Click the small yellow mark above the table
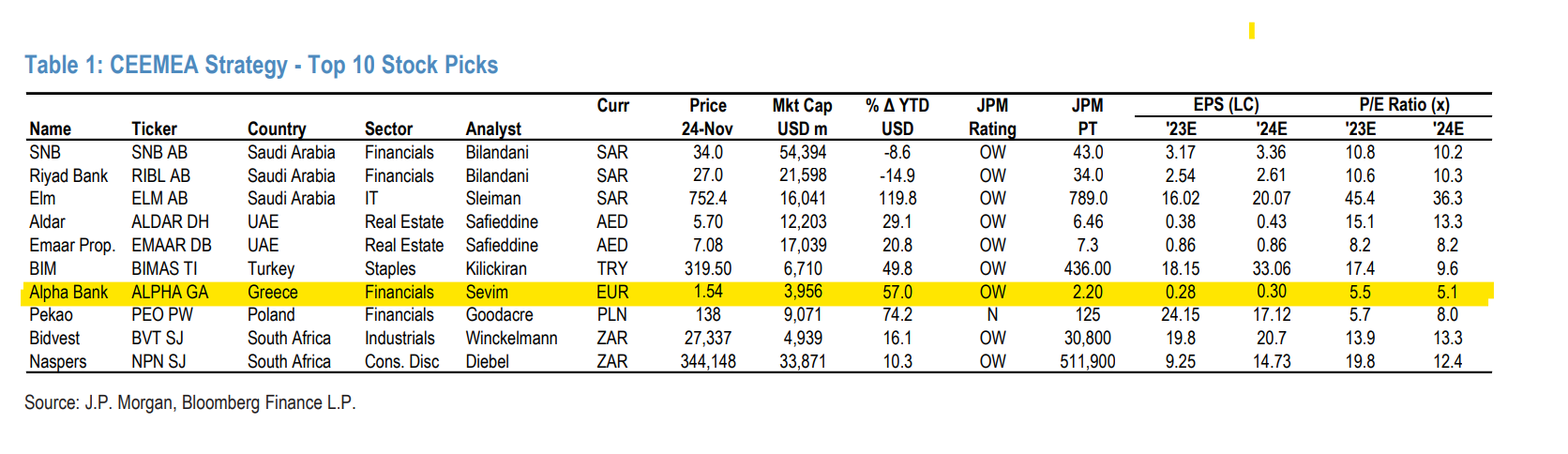The height and width of the screenshot is (454, 1568). [x=1251, y=31]
